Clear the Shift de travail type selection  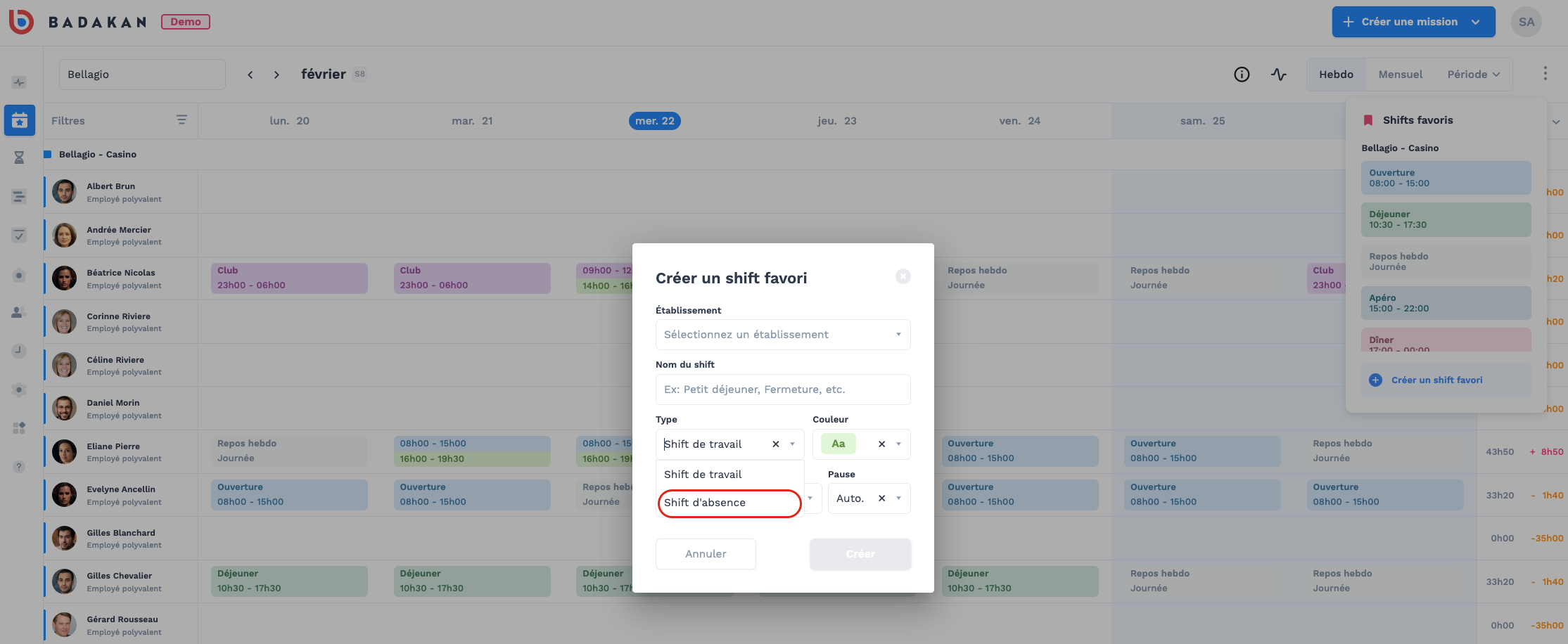click(x=776, y=444)
